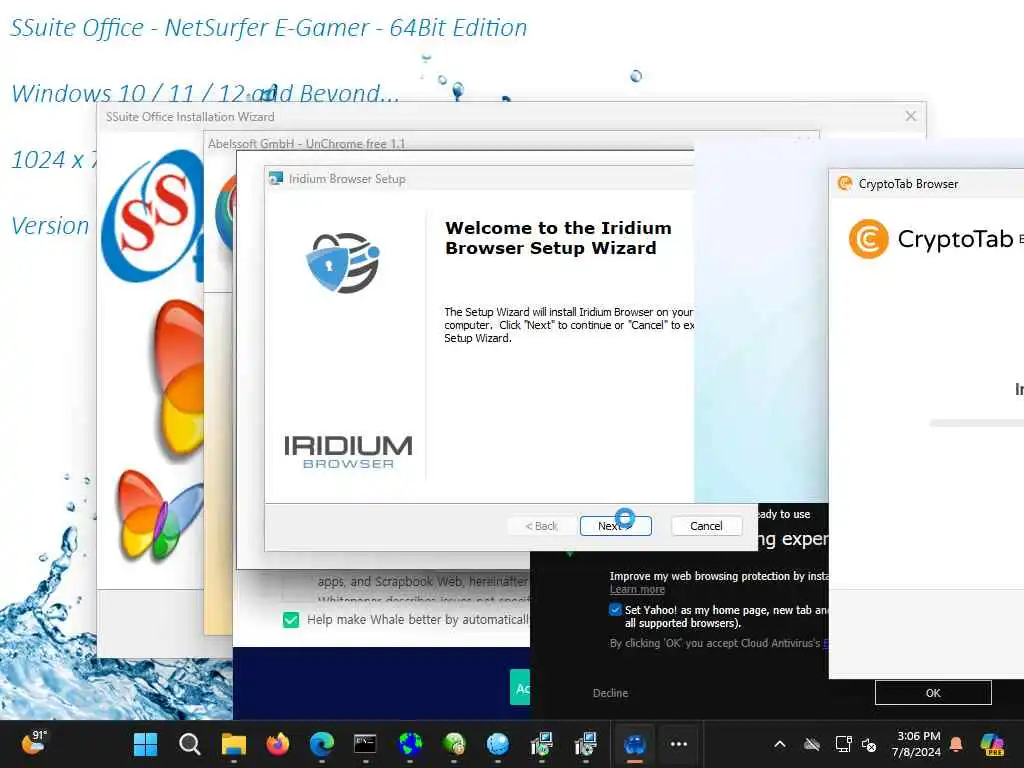Viewport: 1024px width, 768px height.
Task: Open the Learn more link in antivirus dialog
Action: click(637, 589)
